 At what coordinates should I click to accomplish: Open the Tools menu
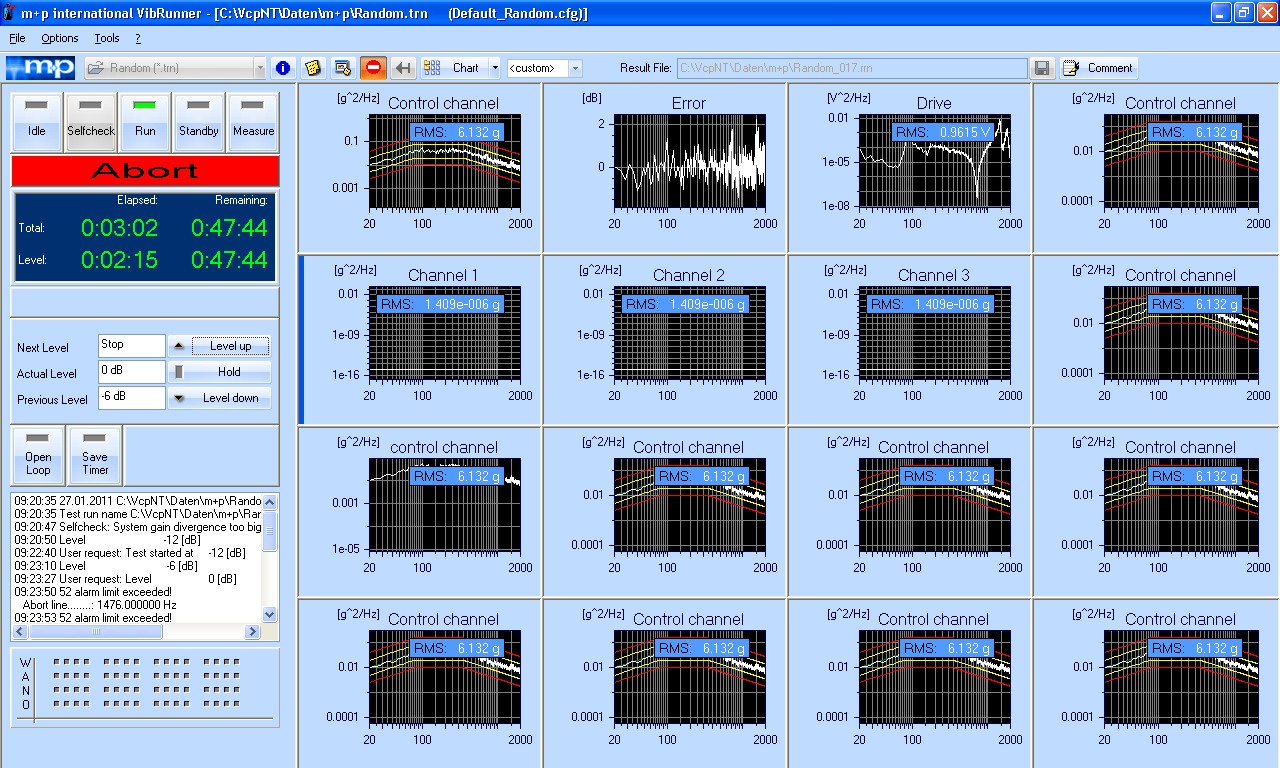106,38
